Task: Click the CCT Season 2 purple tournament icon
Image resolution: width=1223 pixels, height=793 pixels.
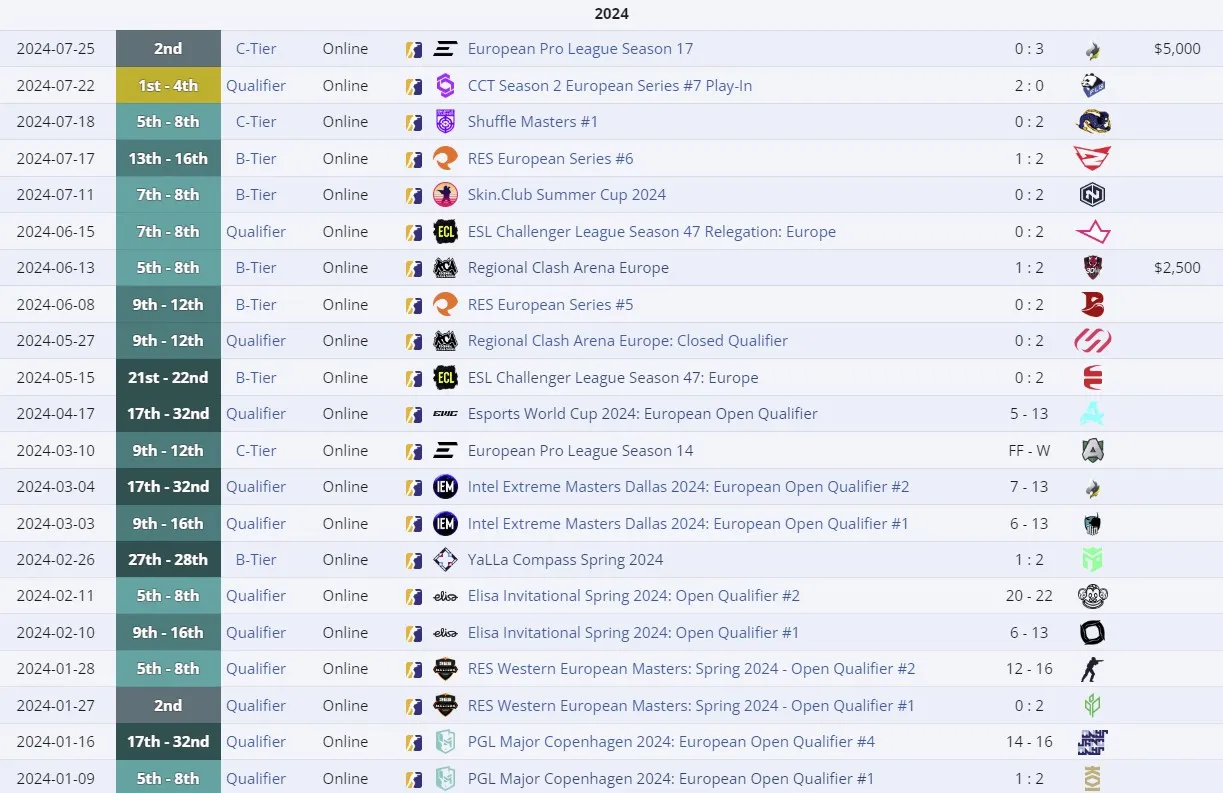Action: pos(445,86)
